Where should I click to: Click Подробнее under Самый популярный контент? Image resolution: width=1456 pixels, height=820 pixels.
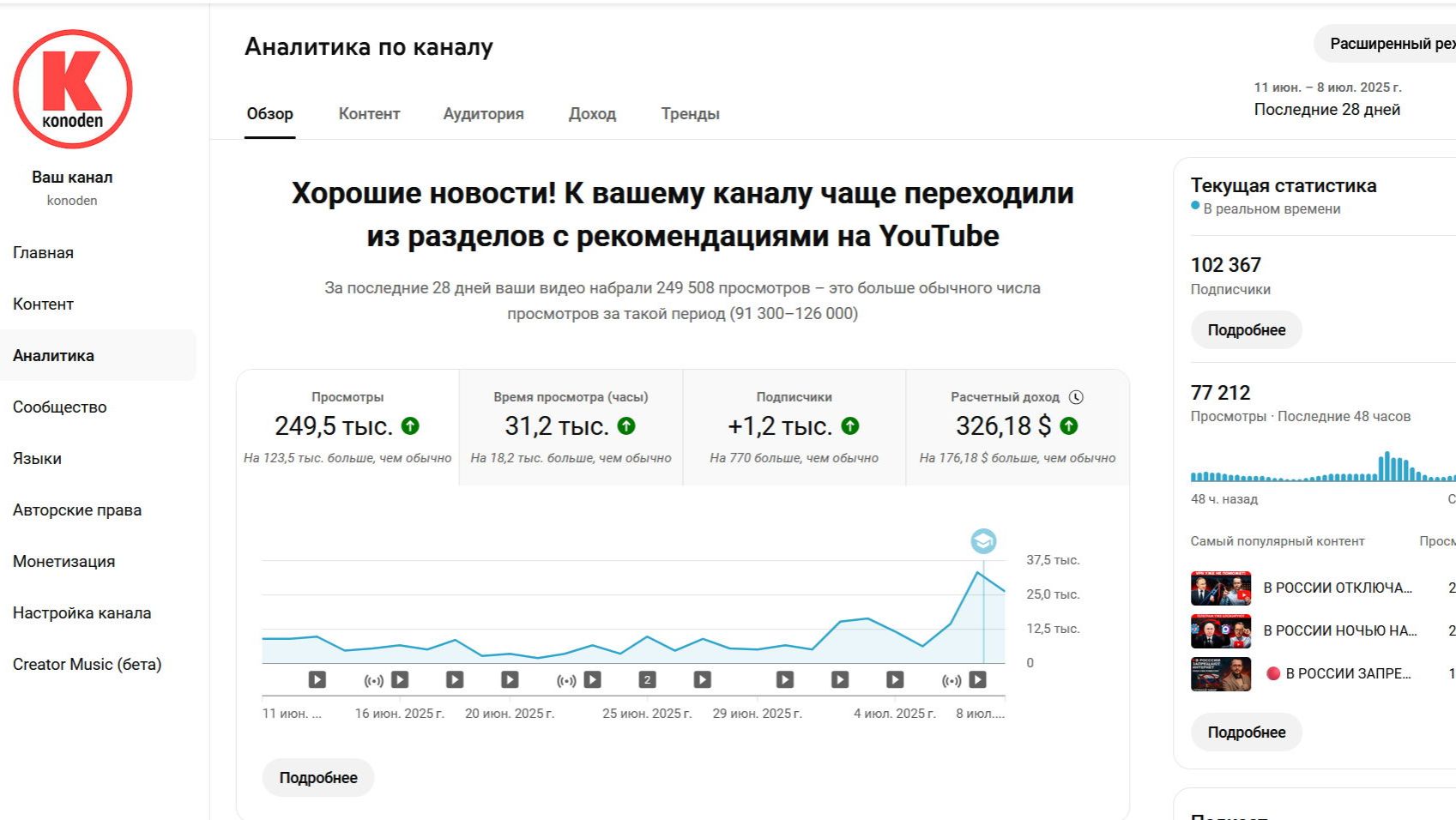1246,732
